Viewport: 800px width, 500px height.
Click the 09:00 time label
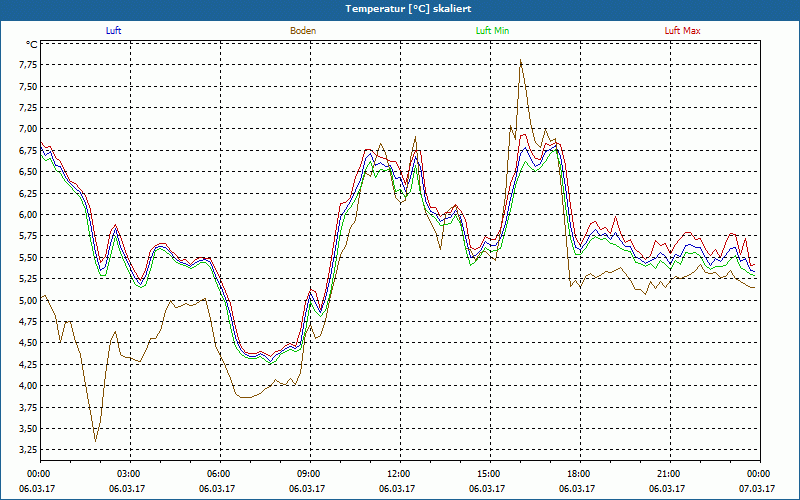(308, 474)
